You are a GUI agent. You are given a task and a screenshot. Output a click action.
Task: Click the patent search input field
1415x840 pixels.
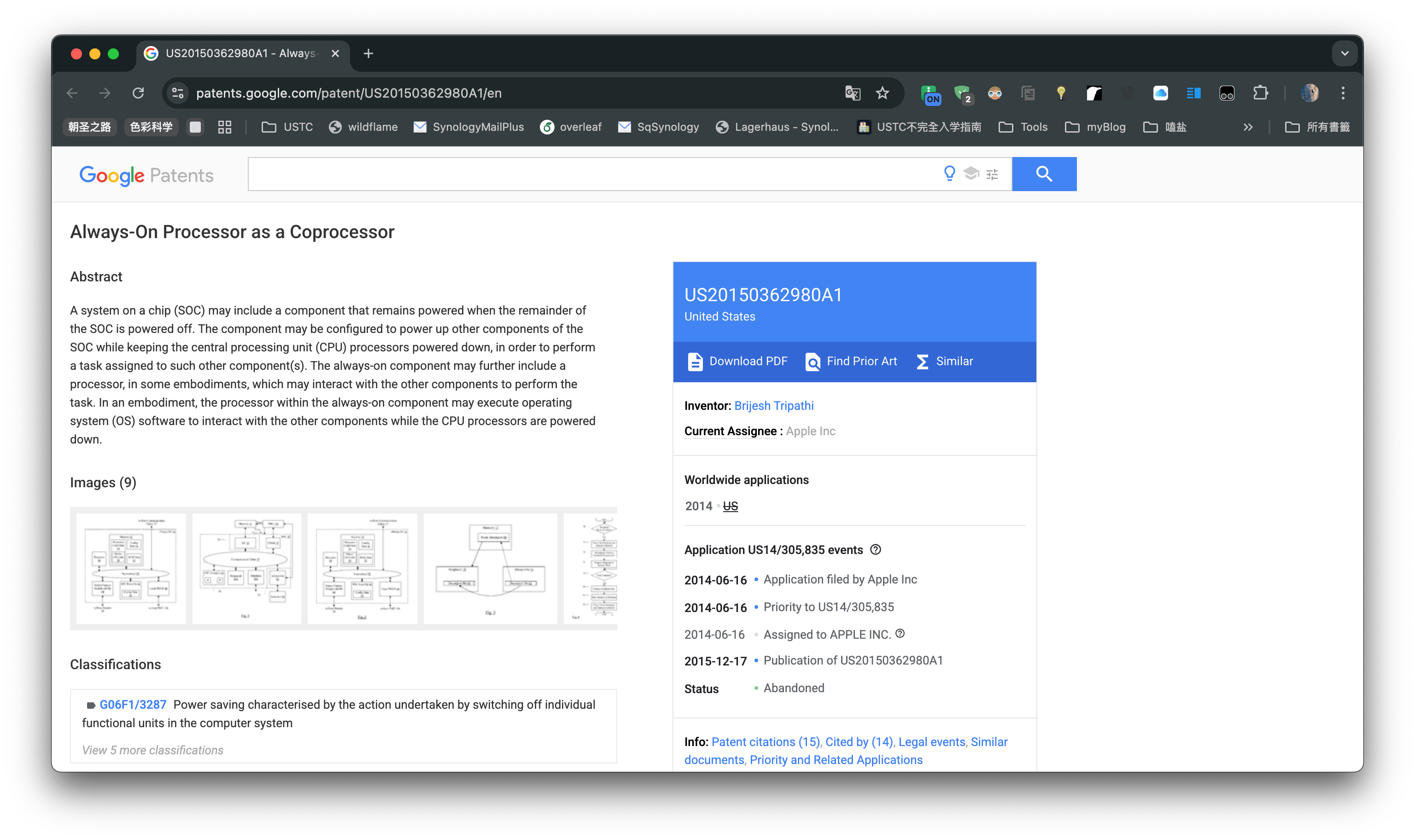[589, 174]
